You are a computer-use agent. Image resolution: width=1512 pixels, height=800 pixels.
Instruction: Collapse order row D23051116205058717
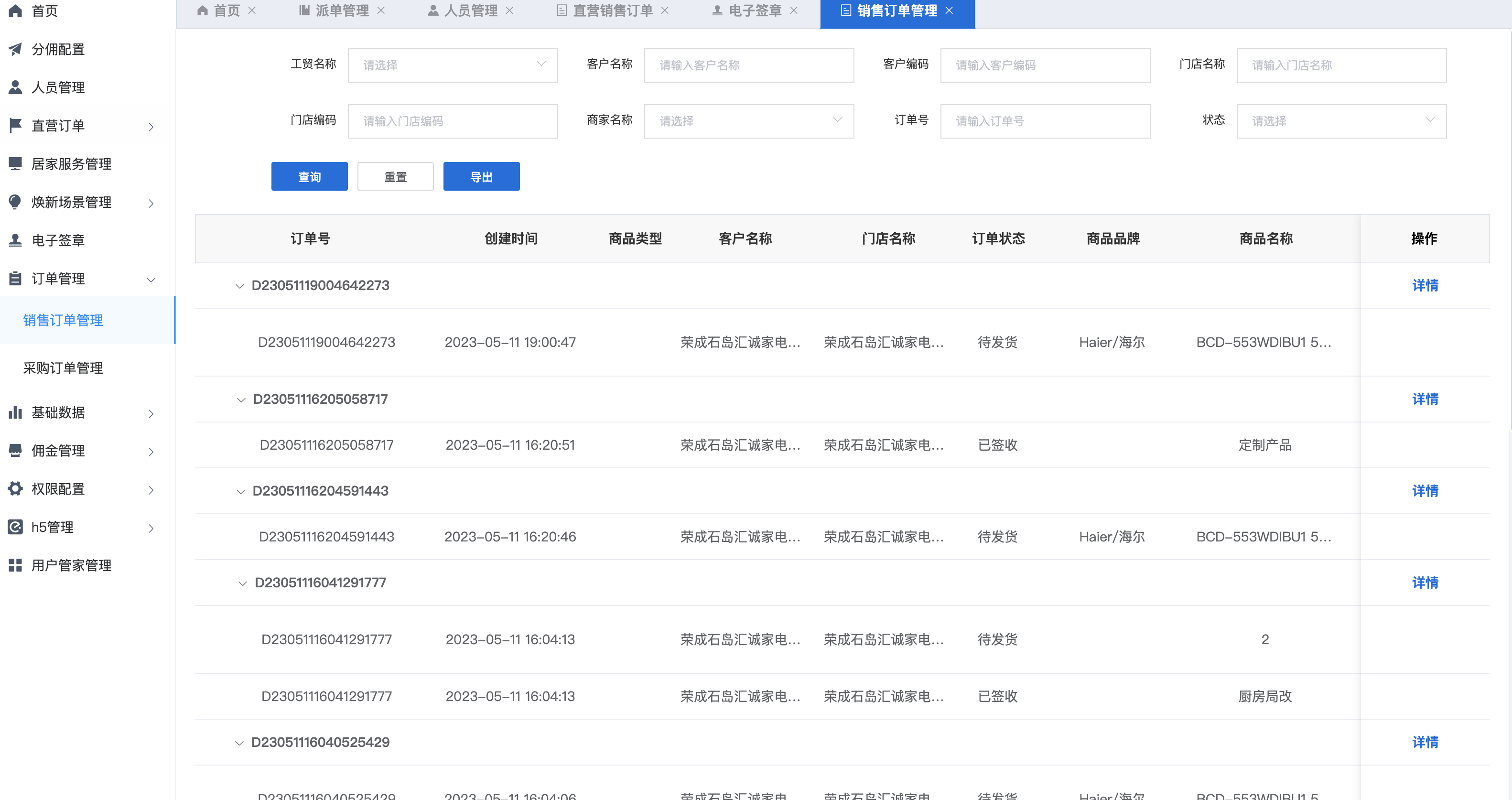pos(241,400)
